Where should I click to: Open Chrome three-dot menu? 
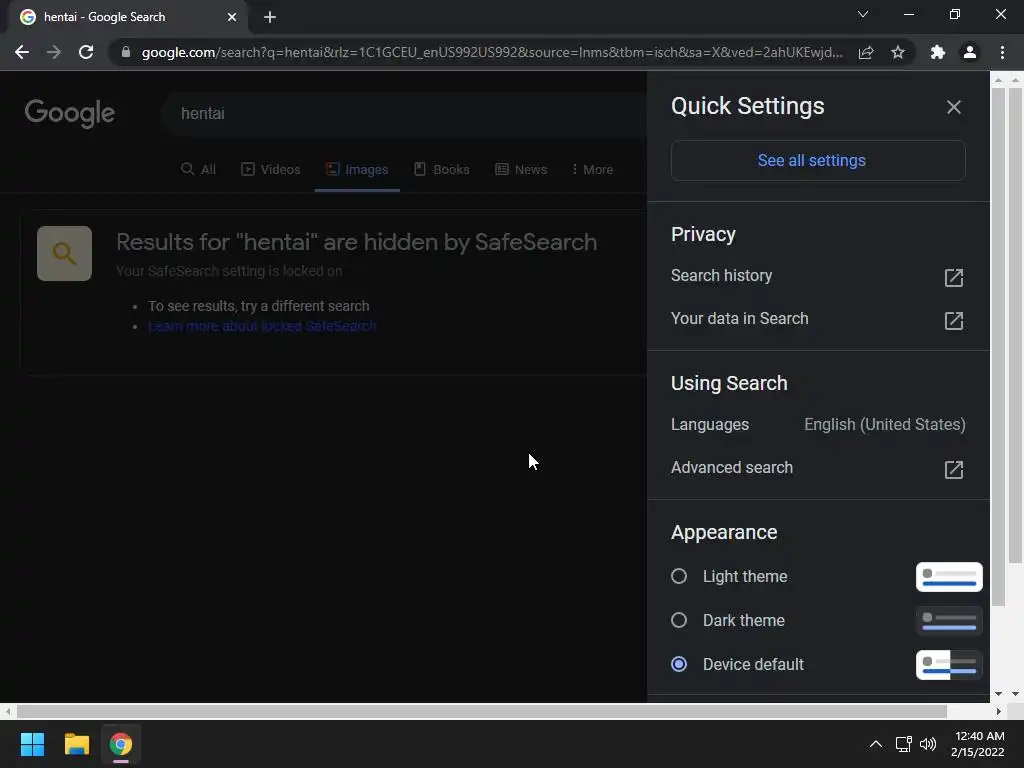[x=1002, y=52]
